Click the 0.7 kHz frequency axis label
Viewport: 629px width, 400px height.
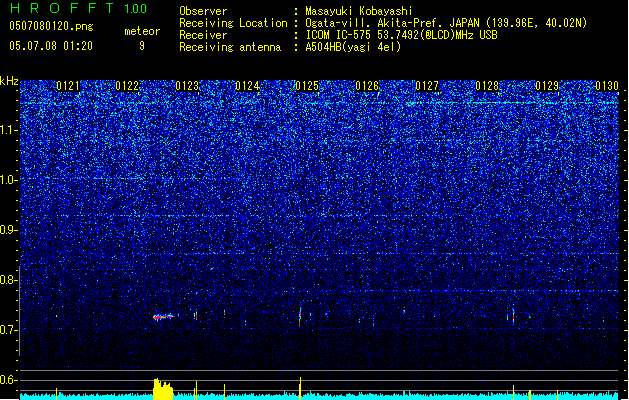[x=8, y=330]
